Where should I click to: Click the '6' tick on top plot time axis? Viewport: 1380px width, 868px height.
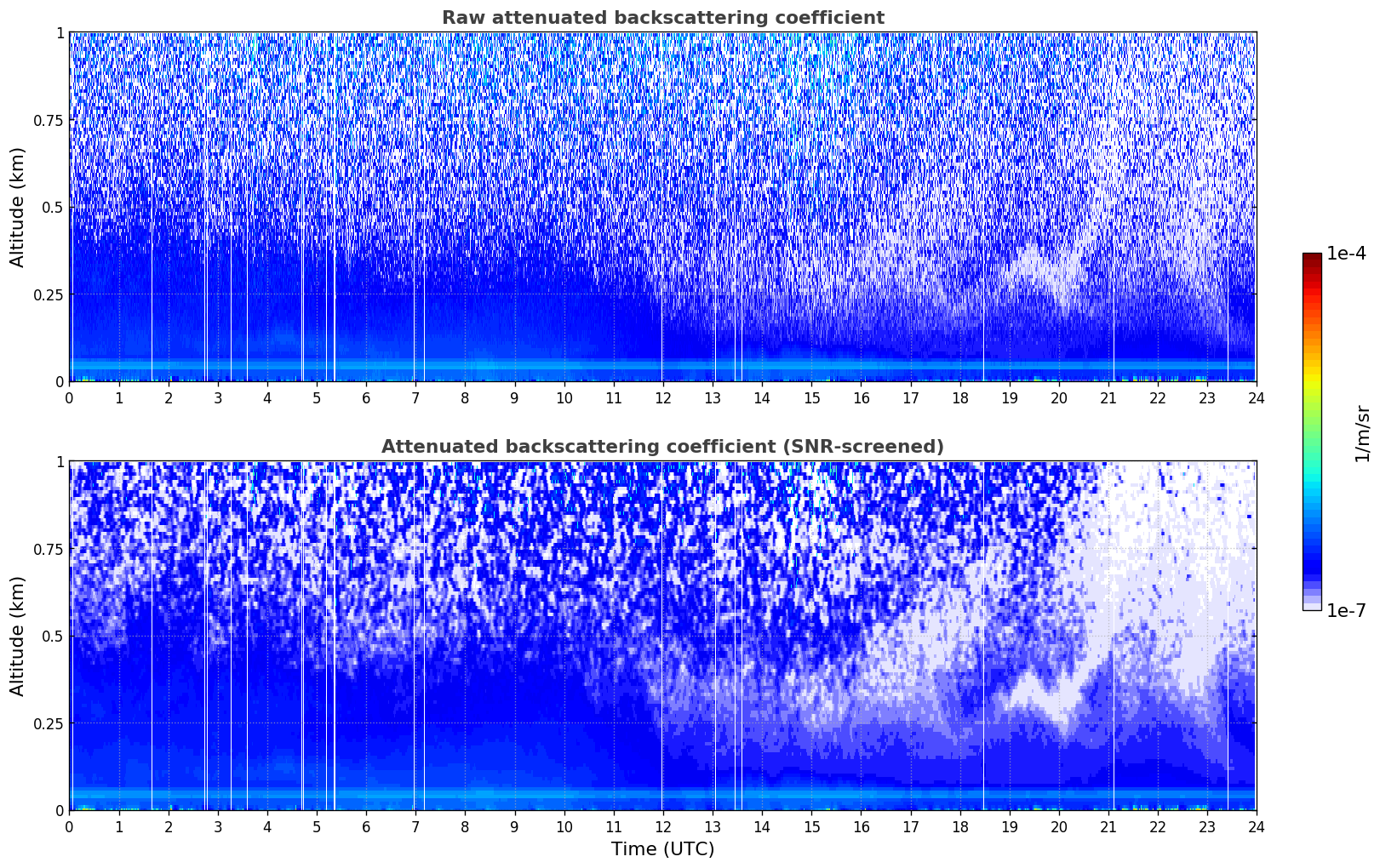(x=366, y=397)
